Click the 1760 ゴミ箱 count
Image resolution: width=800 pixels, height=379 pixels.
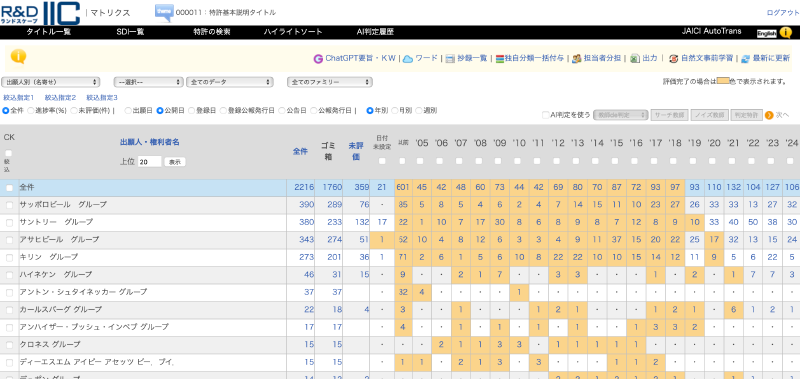pos(332,188)
